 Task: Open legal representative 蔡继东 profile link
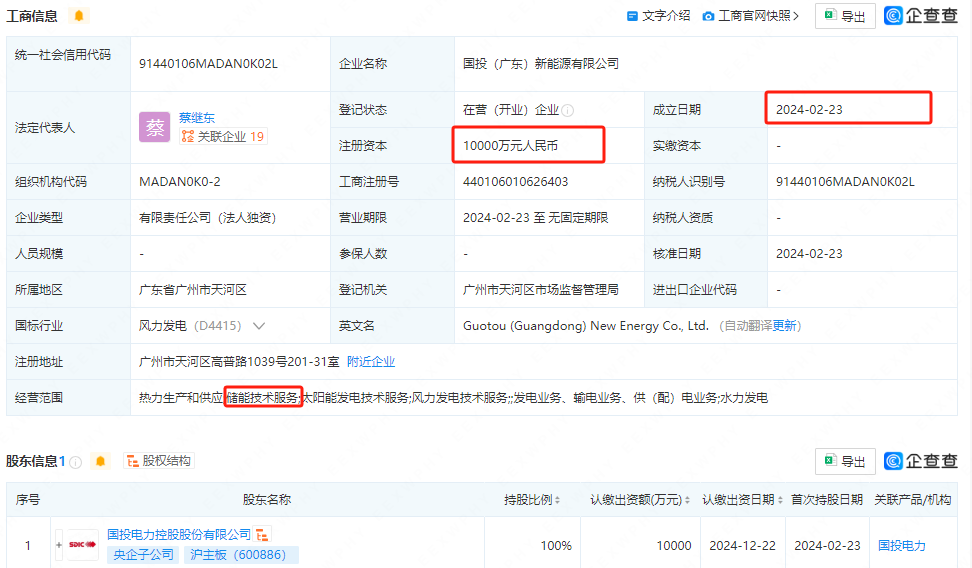pos(197,117)
